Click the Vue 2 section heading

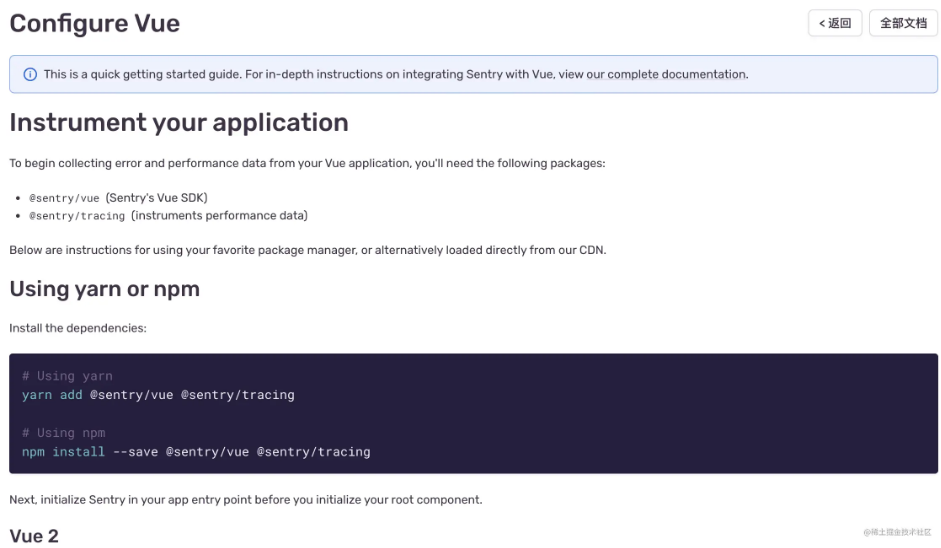(34, 536)
